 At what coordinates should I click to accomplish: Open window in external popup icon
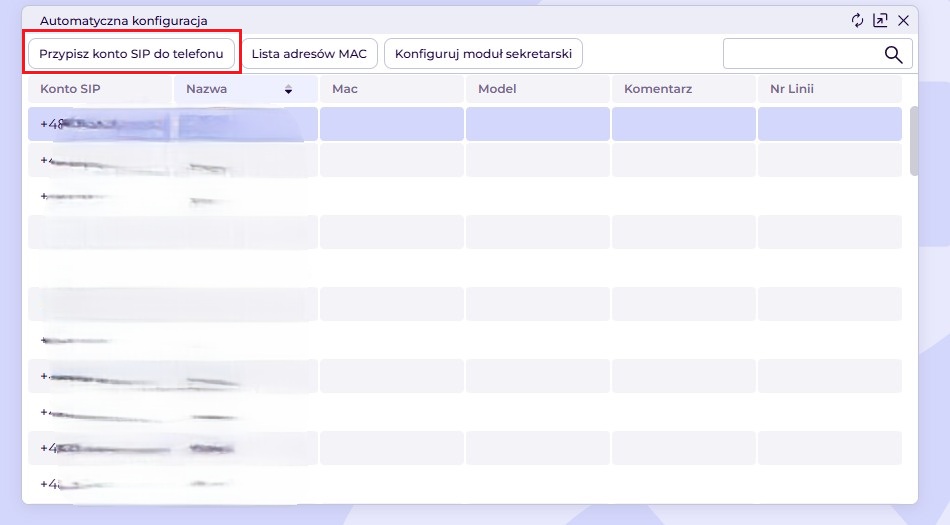(x=880, y=21)
